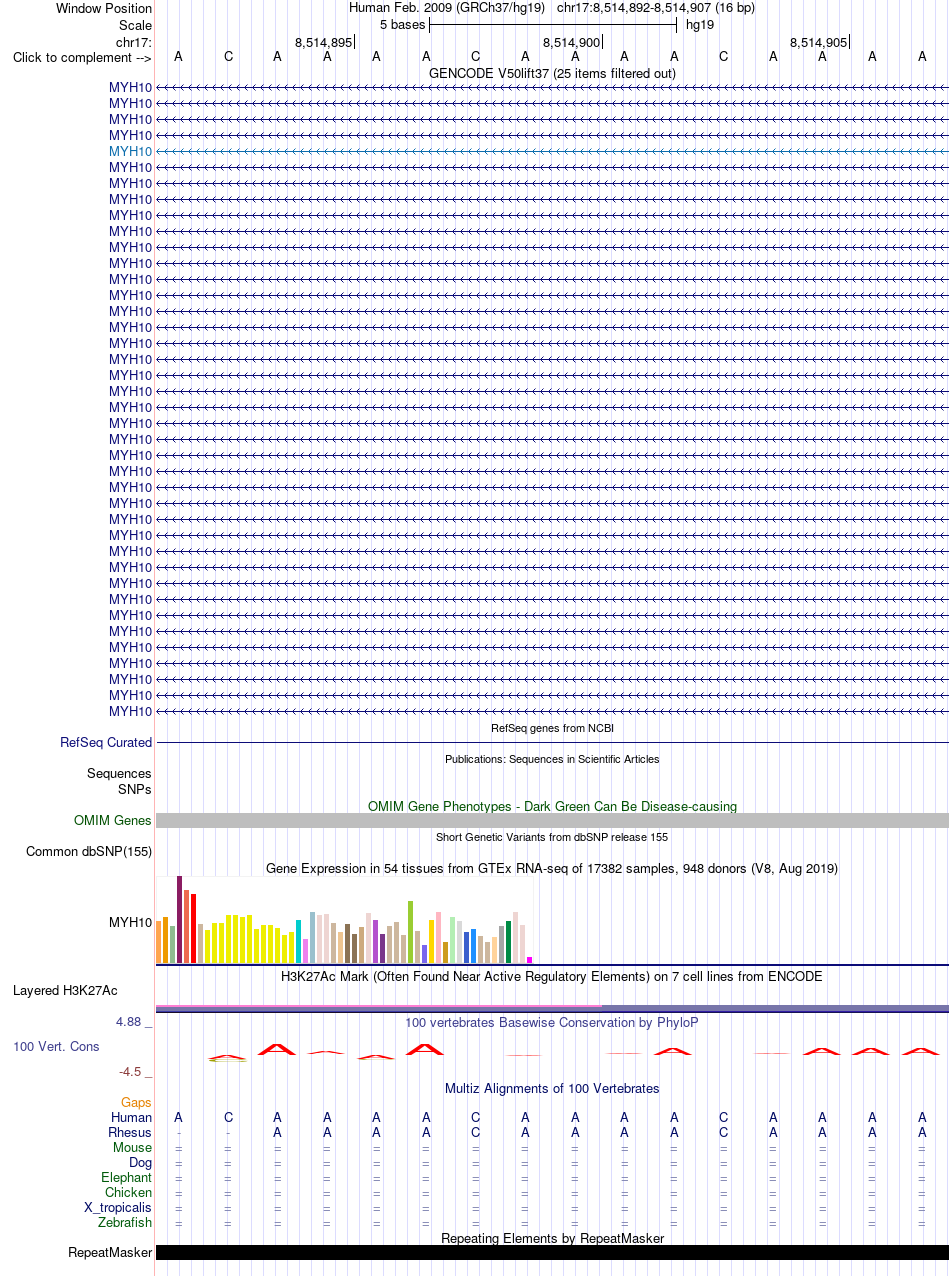Select the '100 Vert. Cons' track label
The image size is (950, 1276).
click(x=56, y=1046)
